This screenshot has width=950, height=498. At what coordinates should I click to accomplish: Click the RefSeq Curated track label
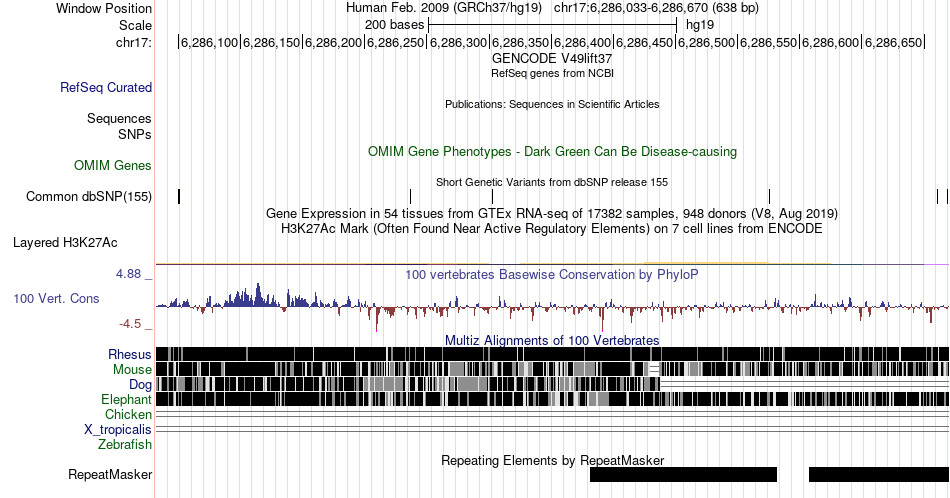click(105, 87)
